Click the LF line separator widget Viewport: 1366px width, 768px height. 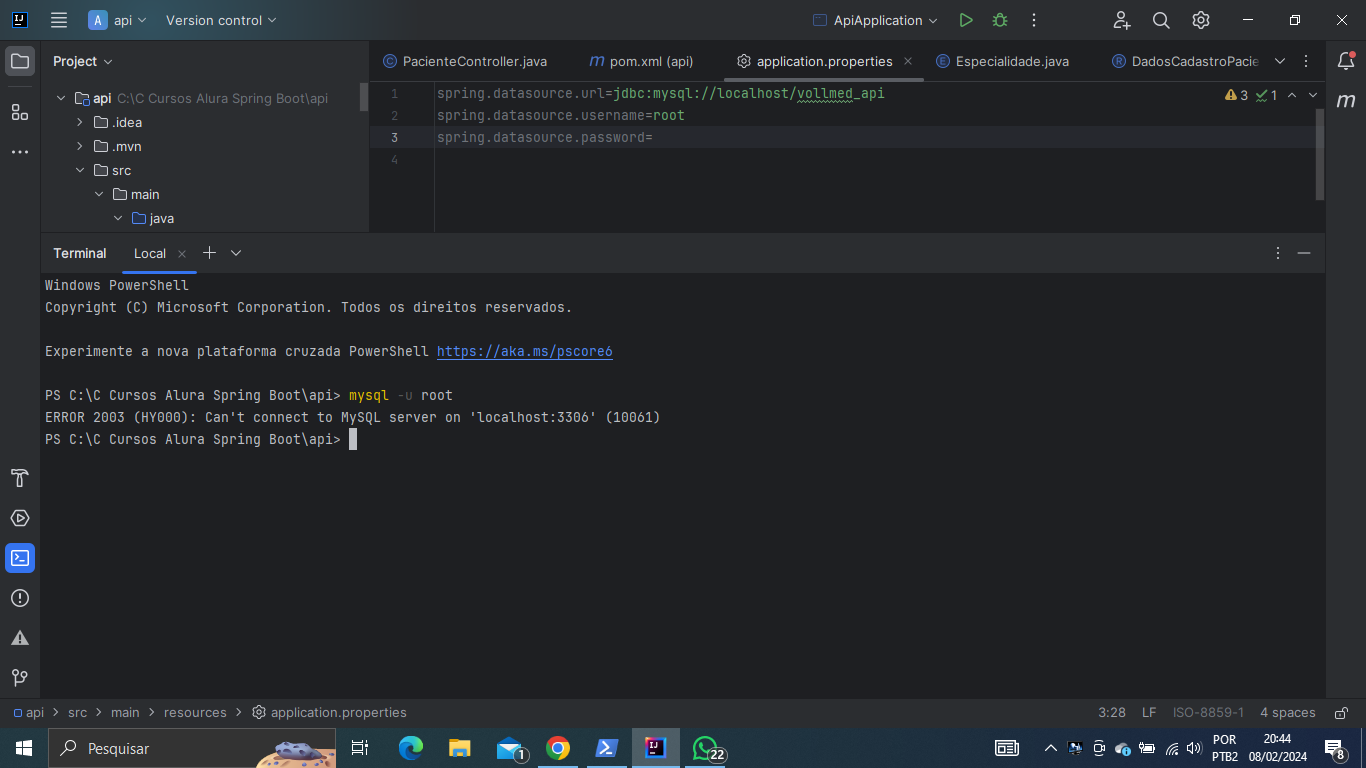(1149, 713)
